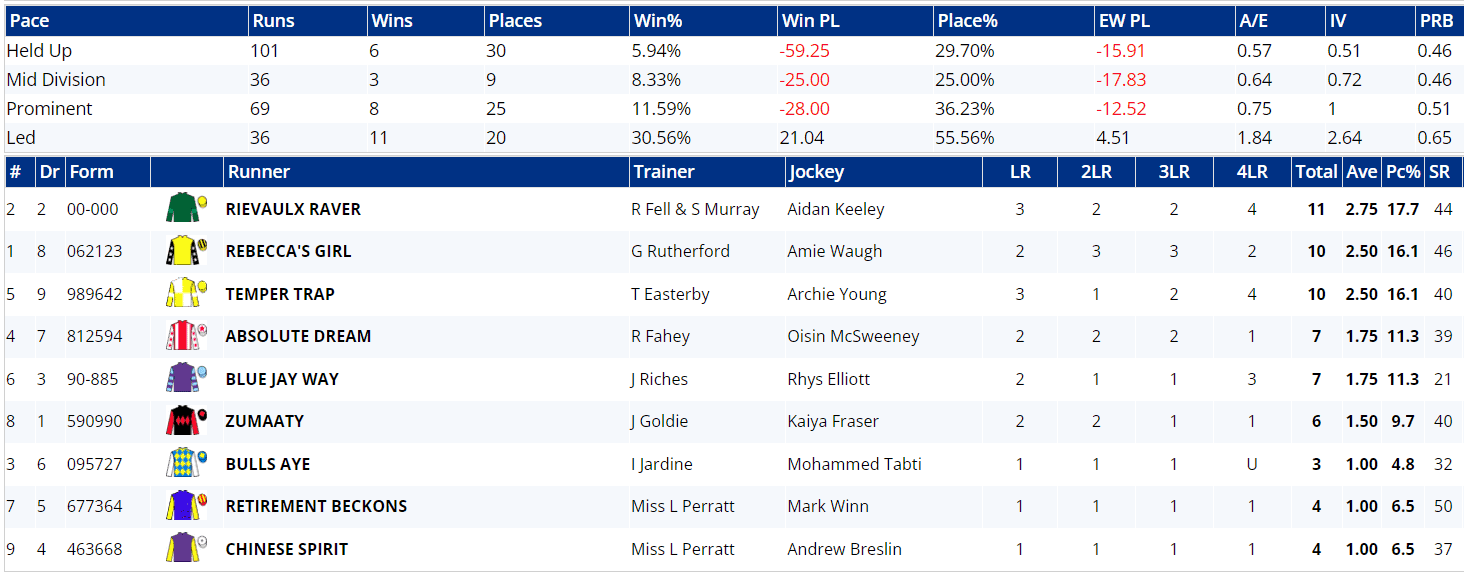Sort pace table by Win% column
Image resolution: width=1464 pixels, height=572 pixels.
pos(657,21)
